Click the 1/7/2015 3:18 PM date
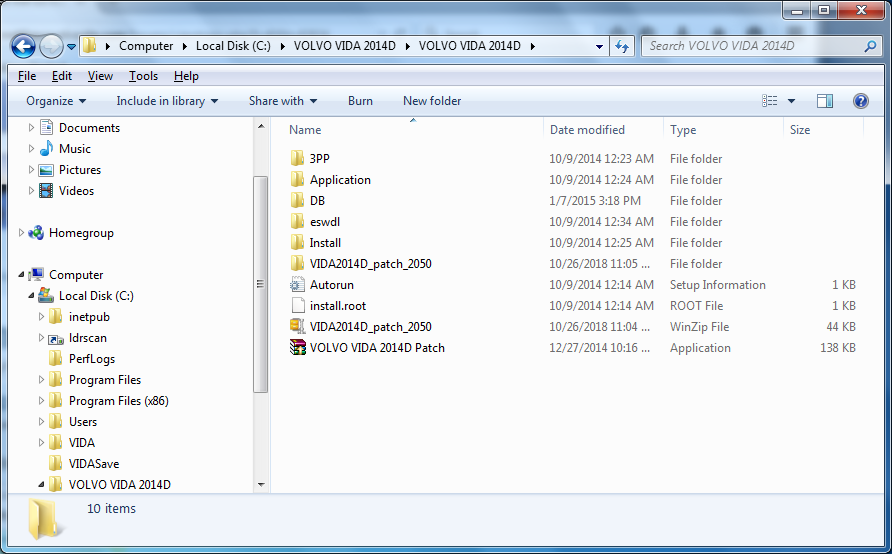This screenshot has width=892, height=554. tap(595, 200)
